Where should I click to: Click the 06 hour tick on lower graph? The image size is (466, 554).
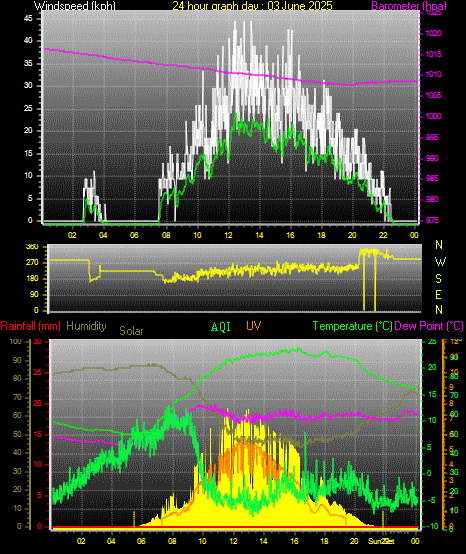(x=141, y=541)
